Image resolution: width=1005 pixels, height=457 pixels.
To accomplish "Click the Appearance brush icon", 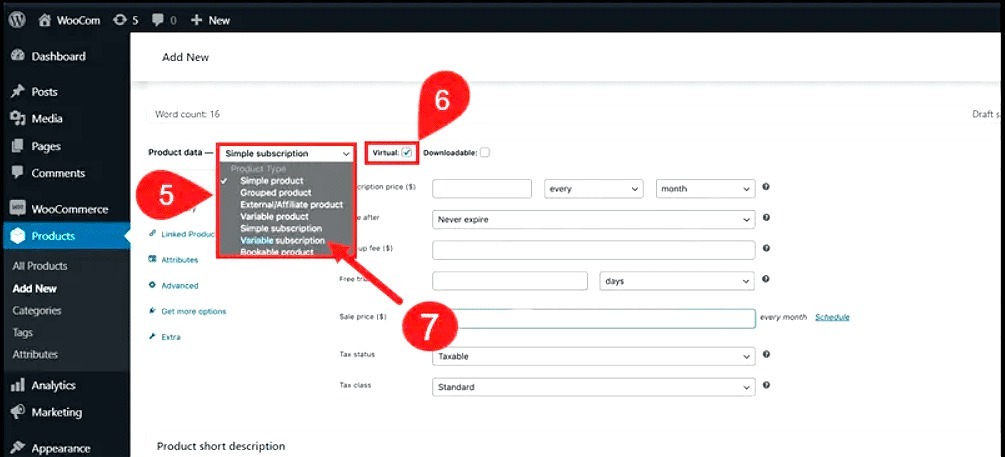I will coord(18,448).
